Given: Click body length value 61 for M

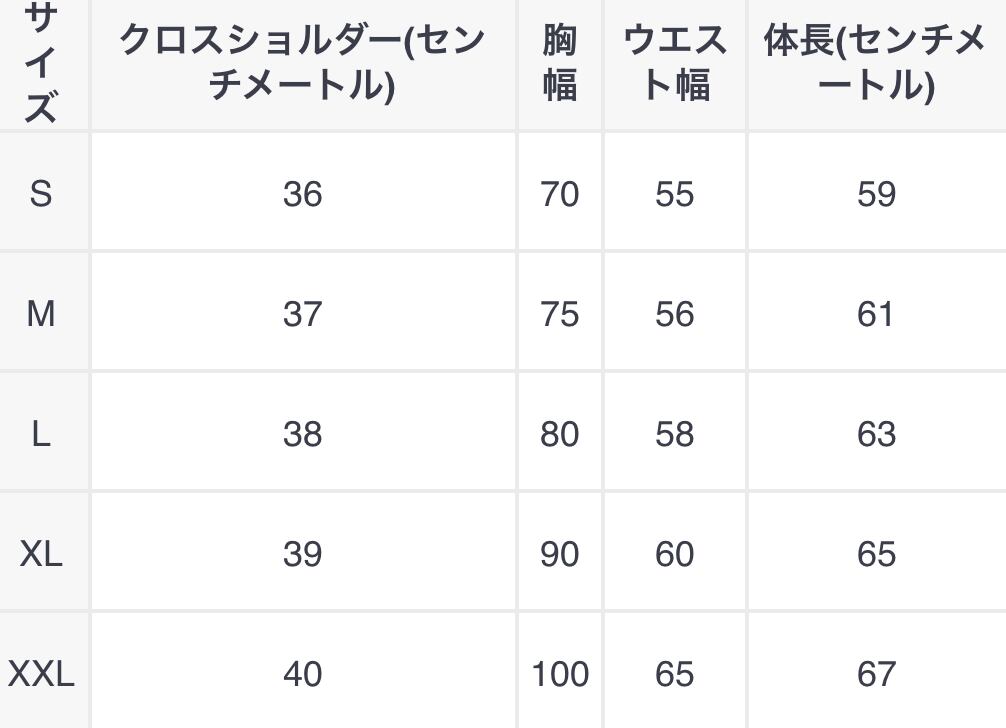Looking at the screenshot, I should coord(875,314).
